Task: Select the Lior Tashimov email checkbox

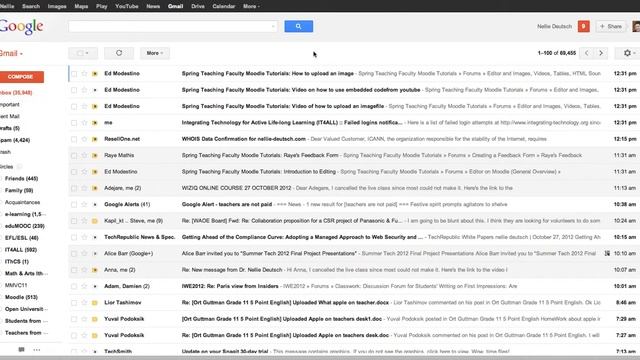Action: [74, 303]
